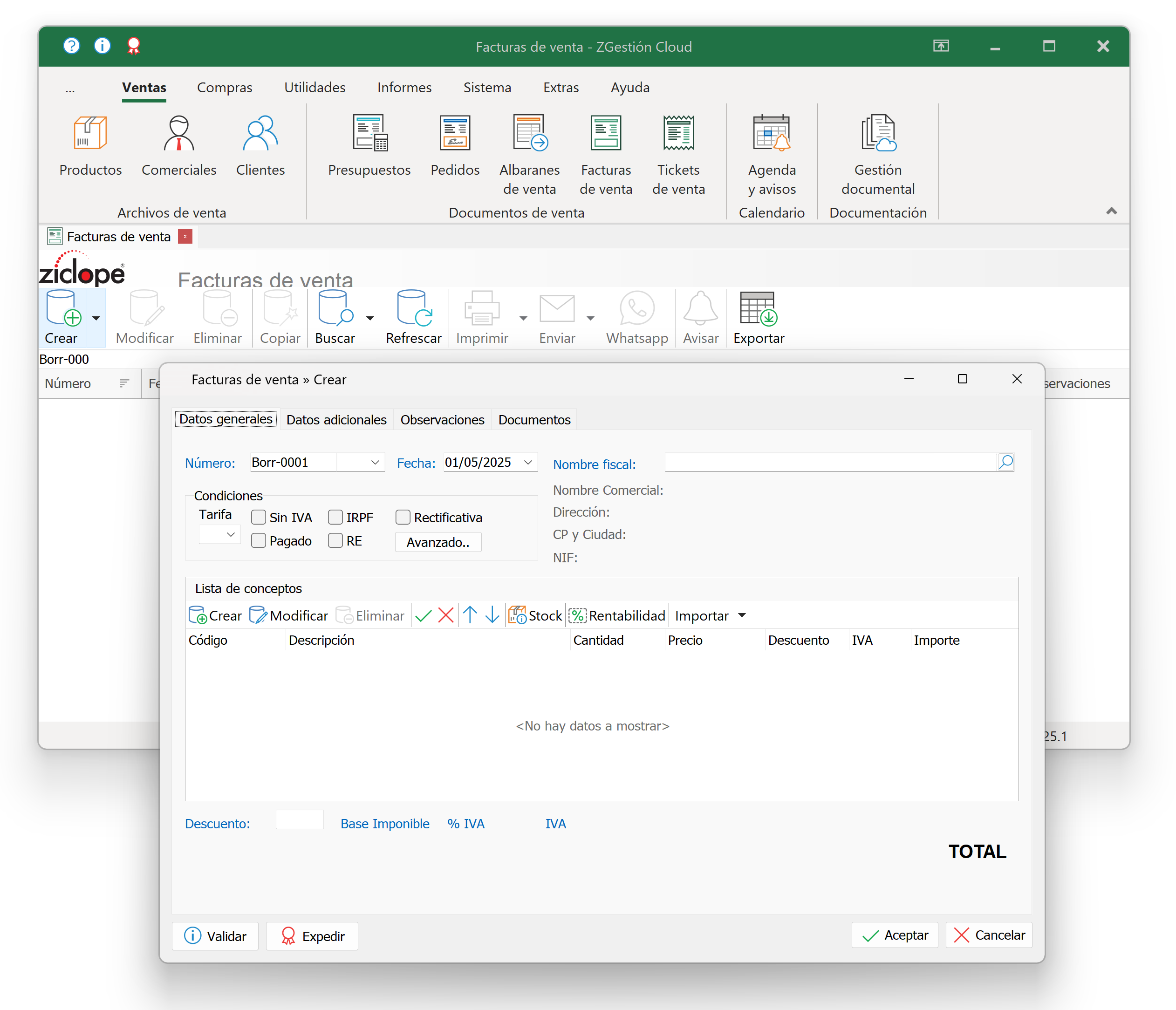Click the Validar button
Screen dimensions: 1176x1010
[215, 935]
